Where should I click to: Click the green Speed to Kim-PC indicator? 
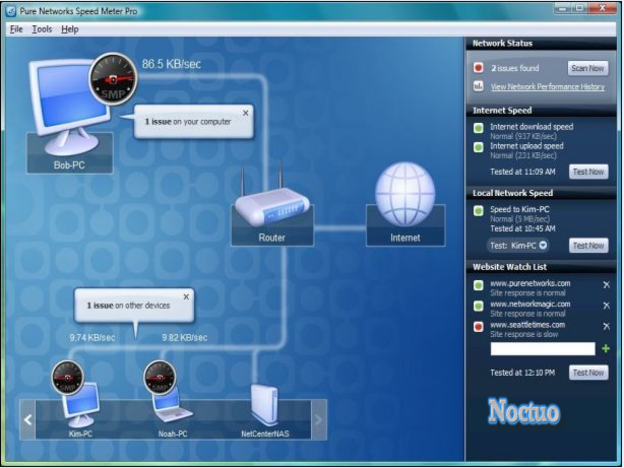(478, 211)
